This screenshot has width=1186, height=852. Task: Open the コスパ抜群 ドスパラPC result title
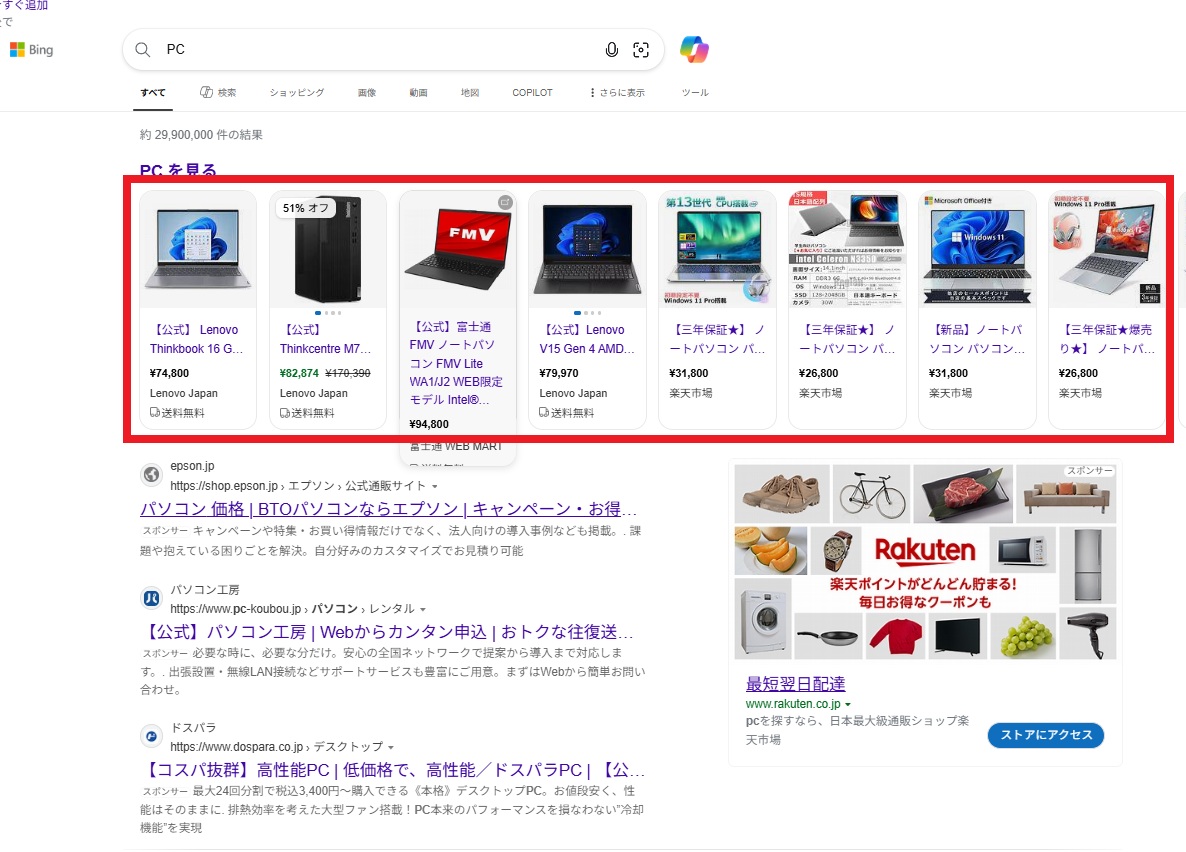click(x=393, y=770)
